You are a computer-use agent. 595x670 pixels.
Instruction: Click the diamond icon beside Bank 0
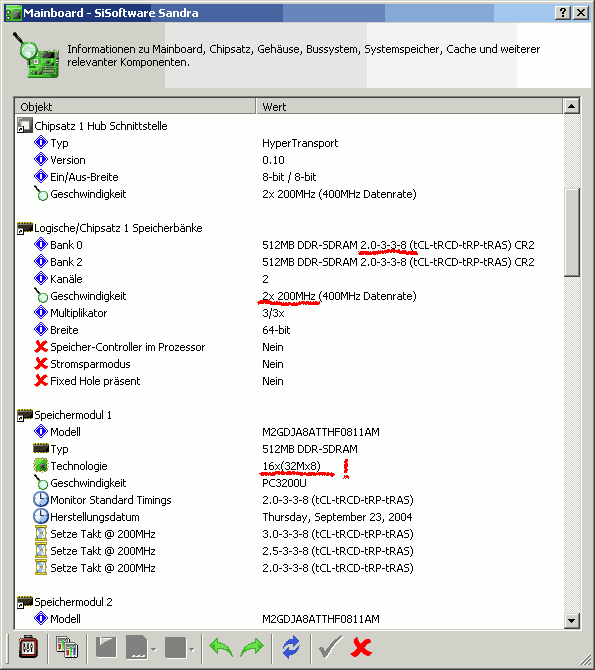tap(41, 244)
